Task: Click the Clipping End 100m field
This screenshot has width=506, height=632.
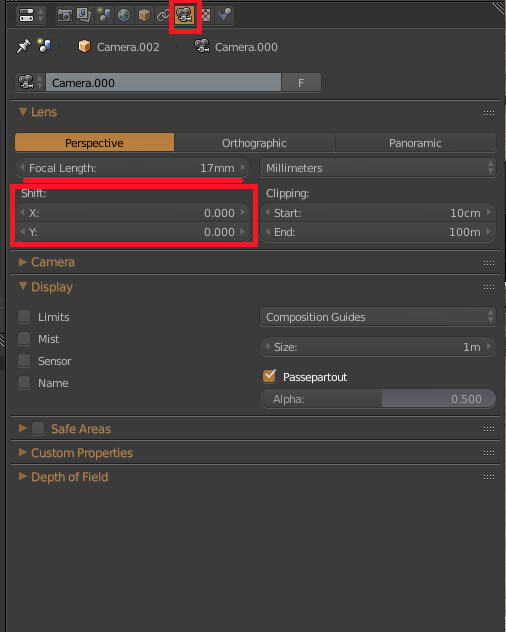Action: click(x=378, y=232)
